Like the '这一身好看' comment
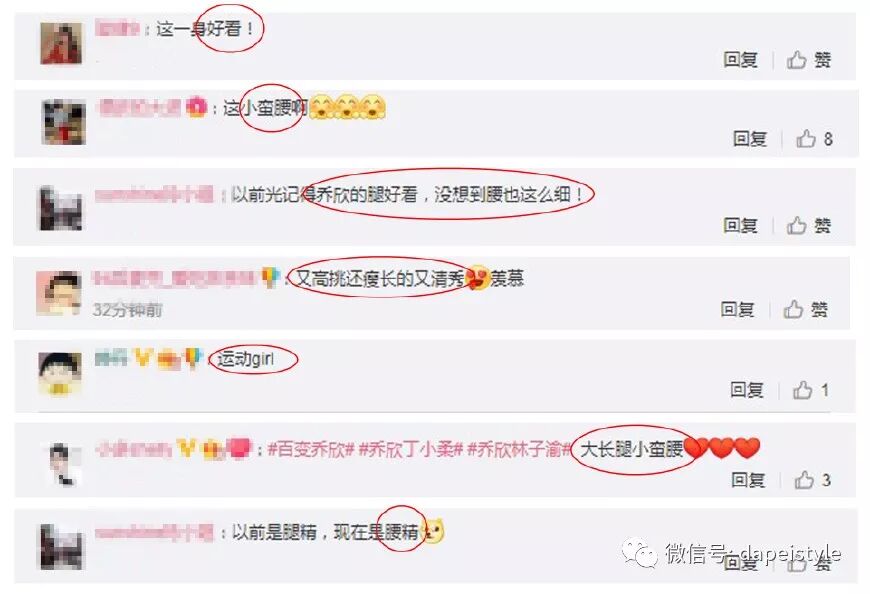Screen dimensions: 870x594 (x=809, y=59)
